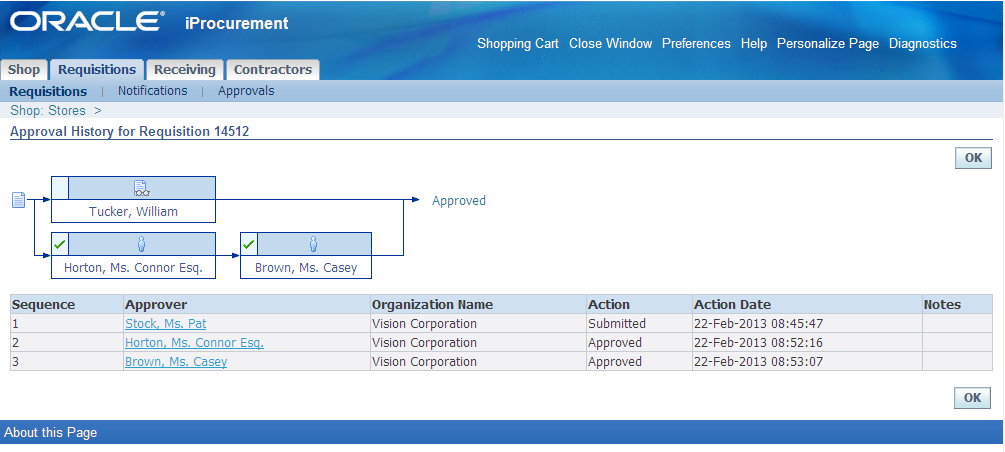Select the Notifications subtab
1005x452 pixels.
pyautogui.click(x=153, y=90)
